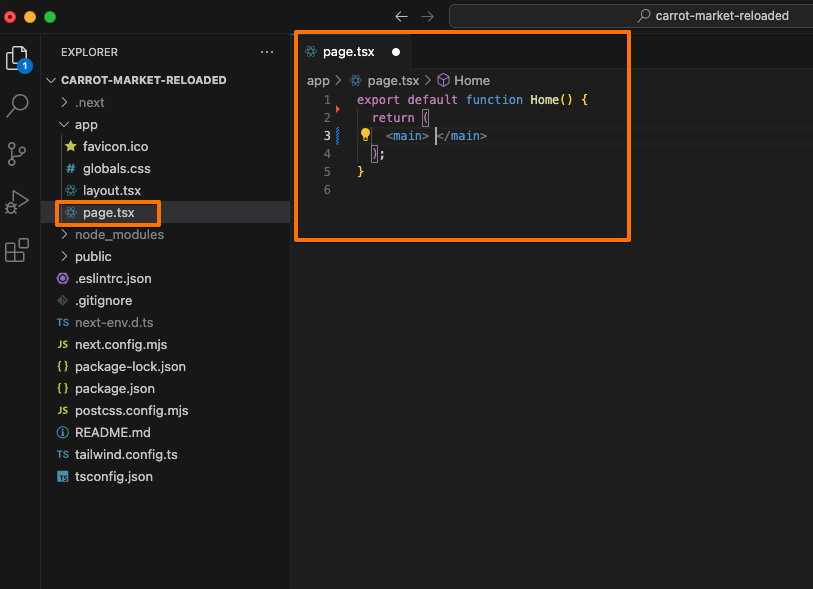
Task: Click line number 6 in the gutter
Action: coord(327,190)
